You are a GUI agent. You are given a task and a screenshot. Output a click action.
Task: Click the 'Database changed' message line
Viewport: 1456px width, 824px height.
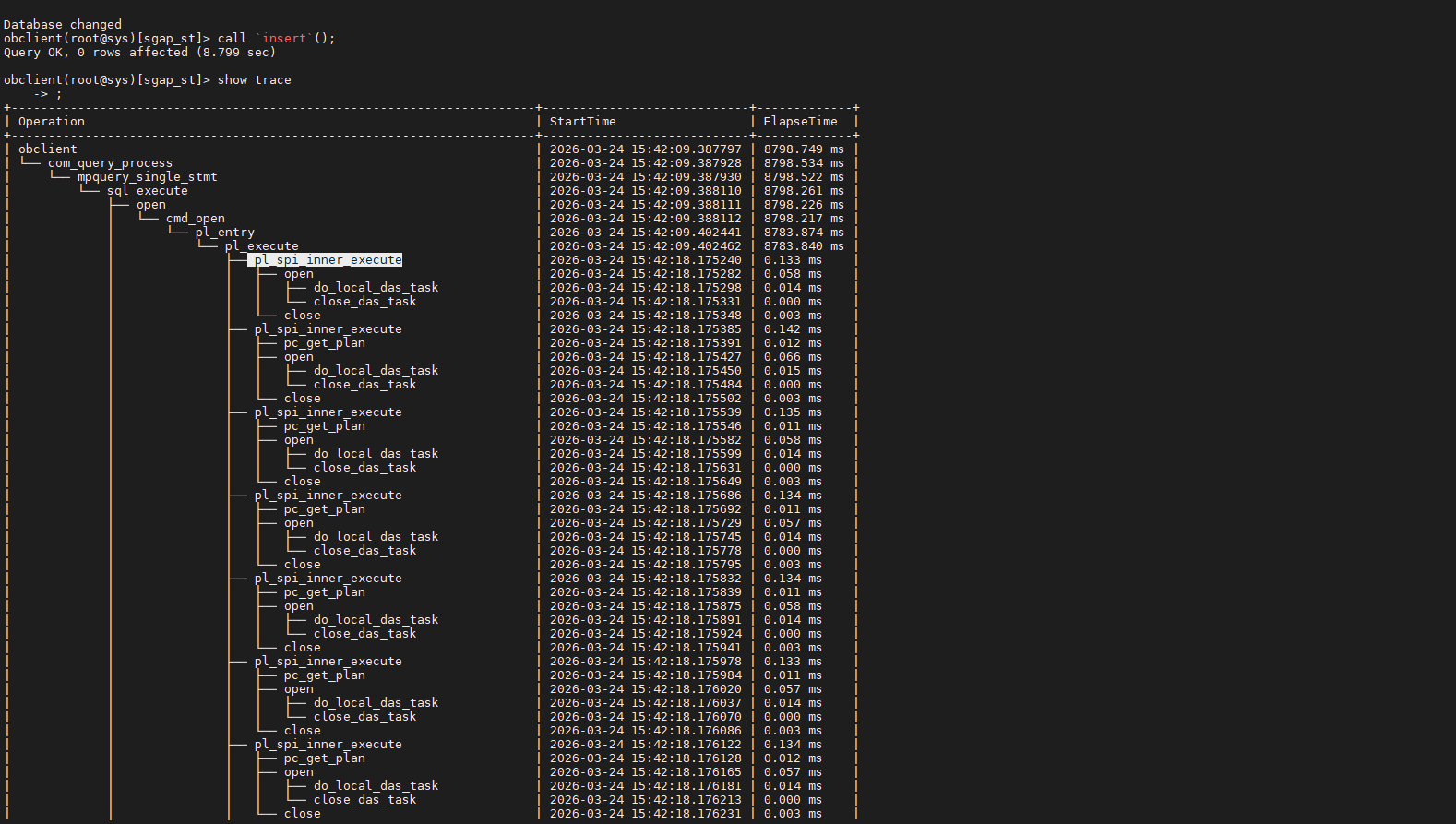[x=63, y=25]
